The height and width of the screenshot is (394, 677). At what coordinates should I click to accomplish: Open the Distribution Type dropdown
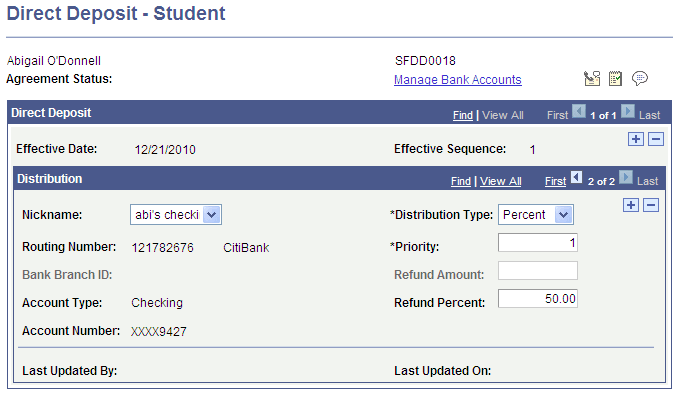tap(536, 214)
